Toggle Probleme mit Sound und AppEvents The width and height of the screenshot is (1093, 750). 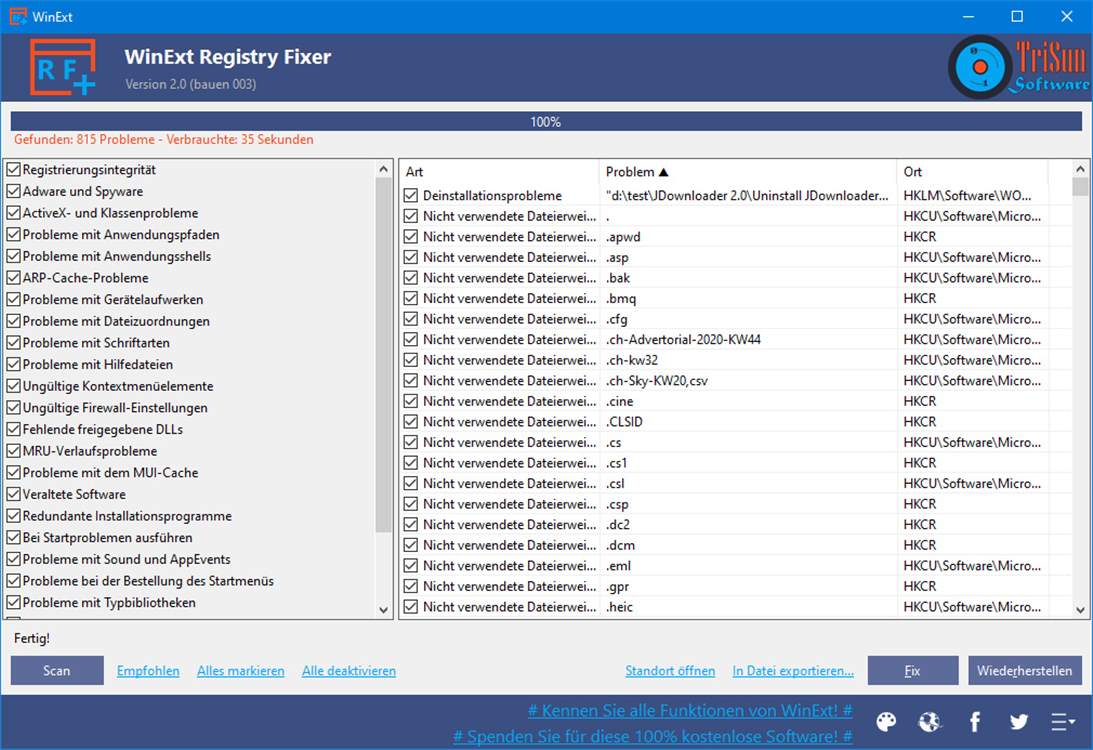[13, 558]
